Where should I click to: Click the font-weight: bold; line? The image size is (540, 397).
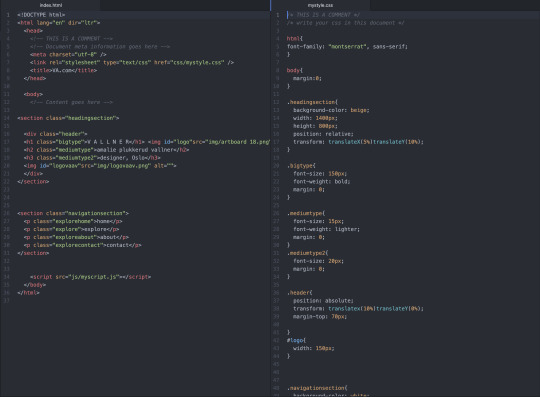pos(321,181)
